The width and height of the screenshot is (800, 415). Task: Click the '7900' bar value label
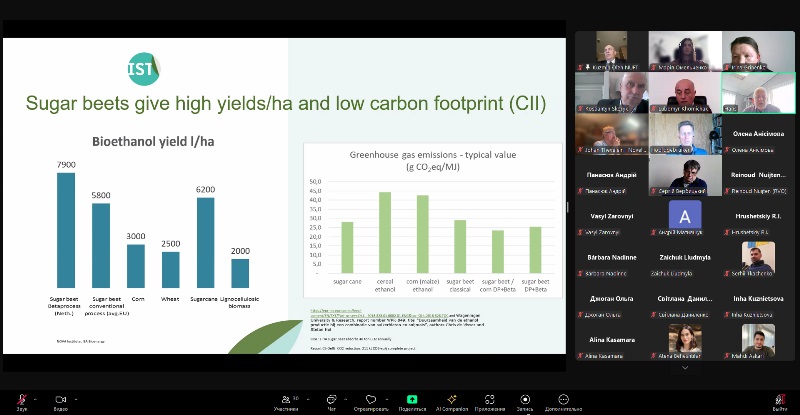(x=66, y=164)
